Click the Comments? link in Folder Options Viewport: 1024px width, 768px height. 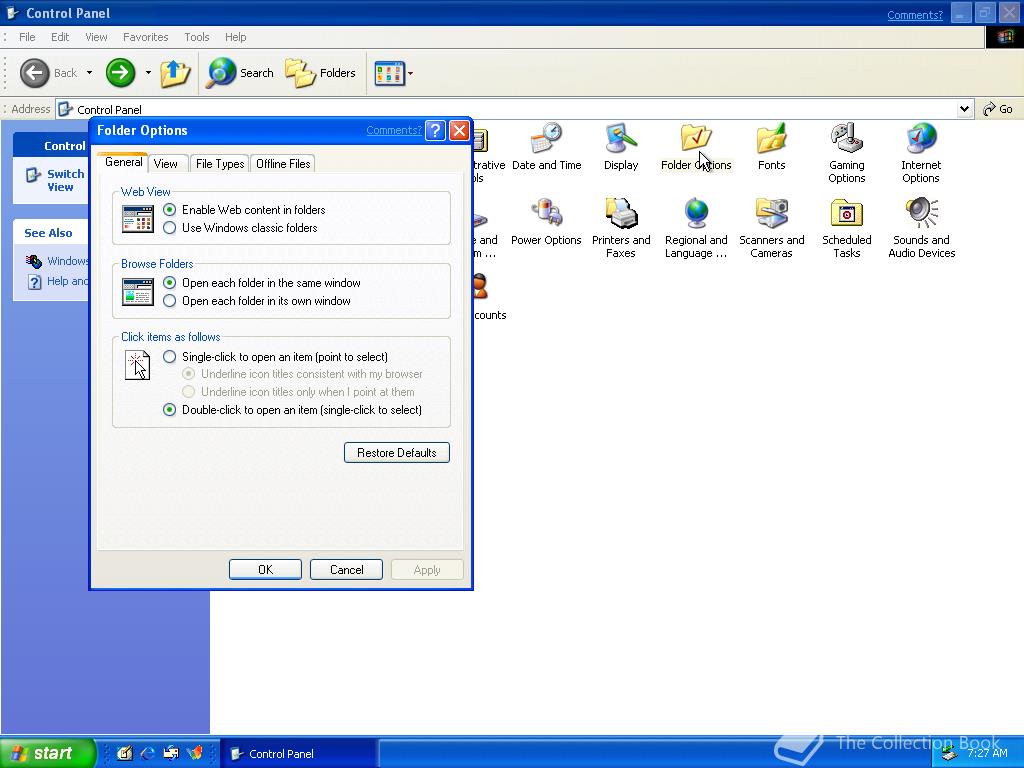click(394, 130)
